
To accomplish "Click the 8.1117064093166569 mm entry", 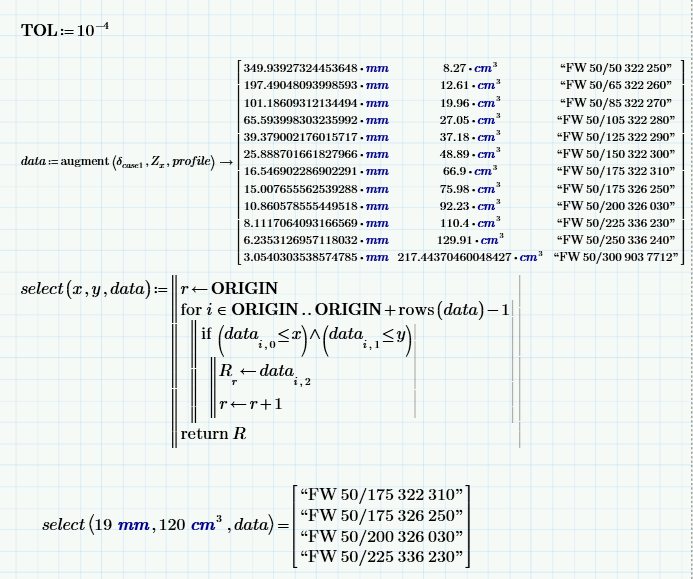I will tap(316, 223).
